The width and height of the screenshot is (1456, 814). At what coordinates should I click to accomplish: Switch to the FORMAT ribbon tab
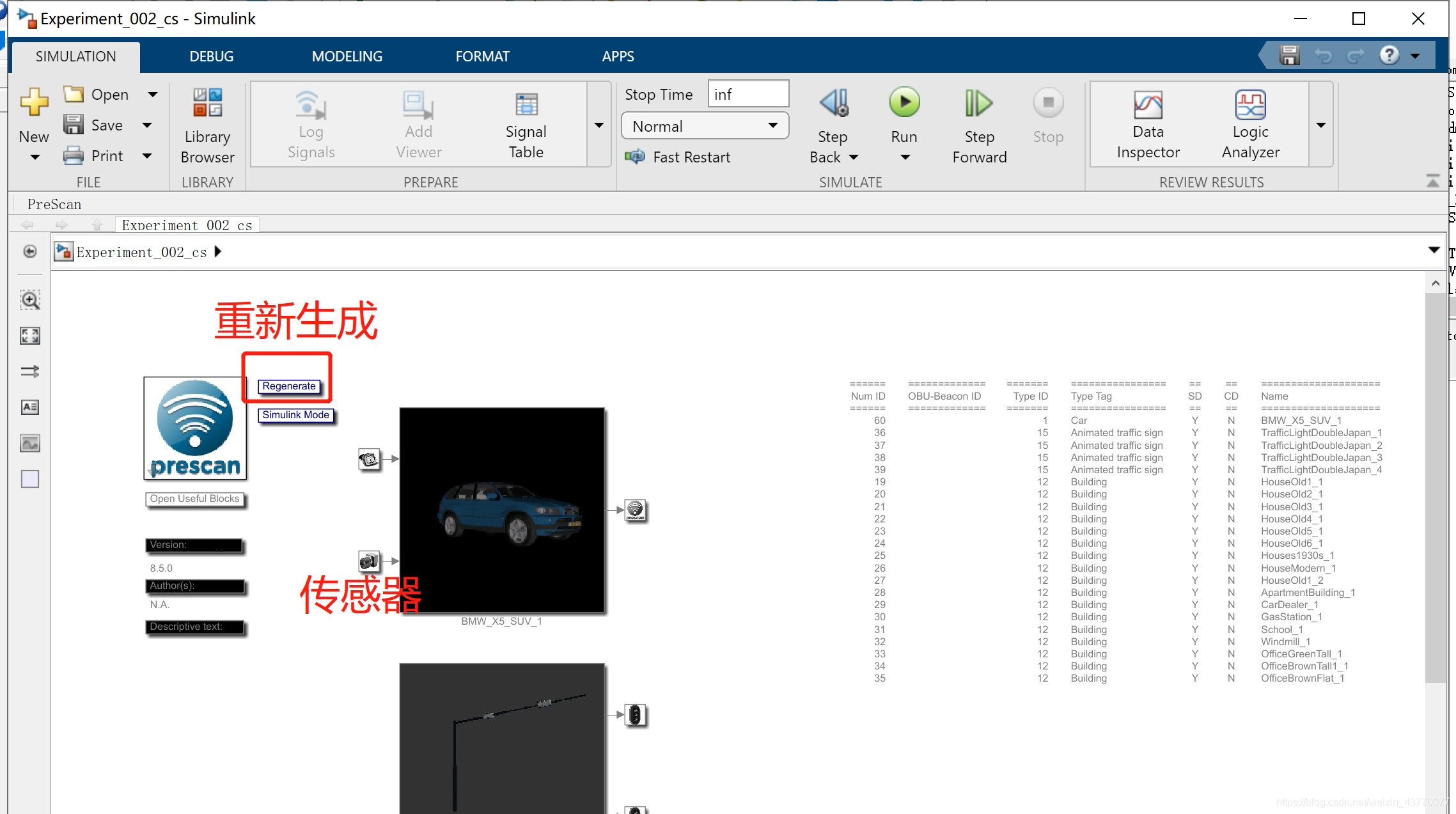[482, 56]
